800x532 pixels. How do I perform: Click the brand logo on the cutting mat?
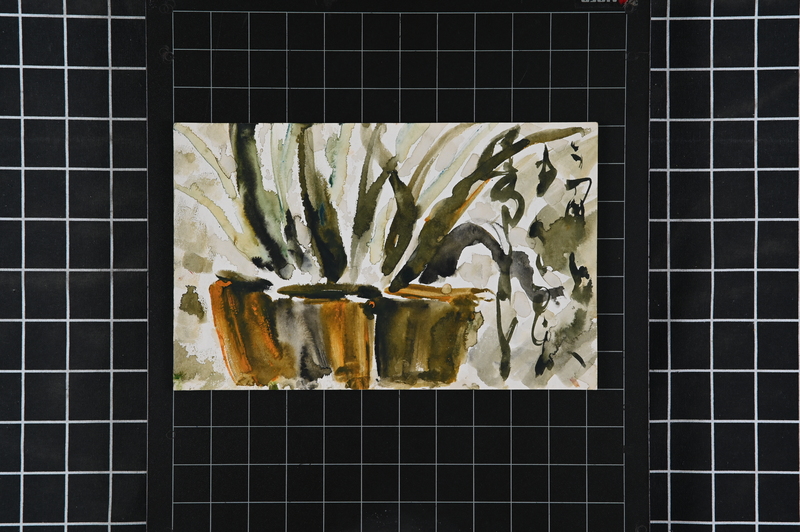[x=604, y=2]
